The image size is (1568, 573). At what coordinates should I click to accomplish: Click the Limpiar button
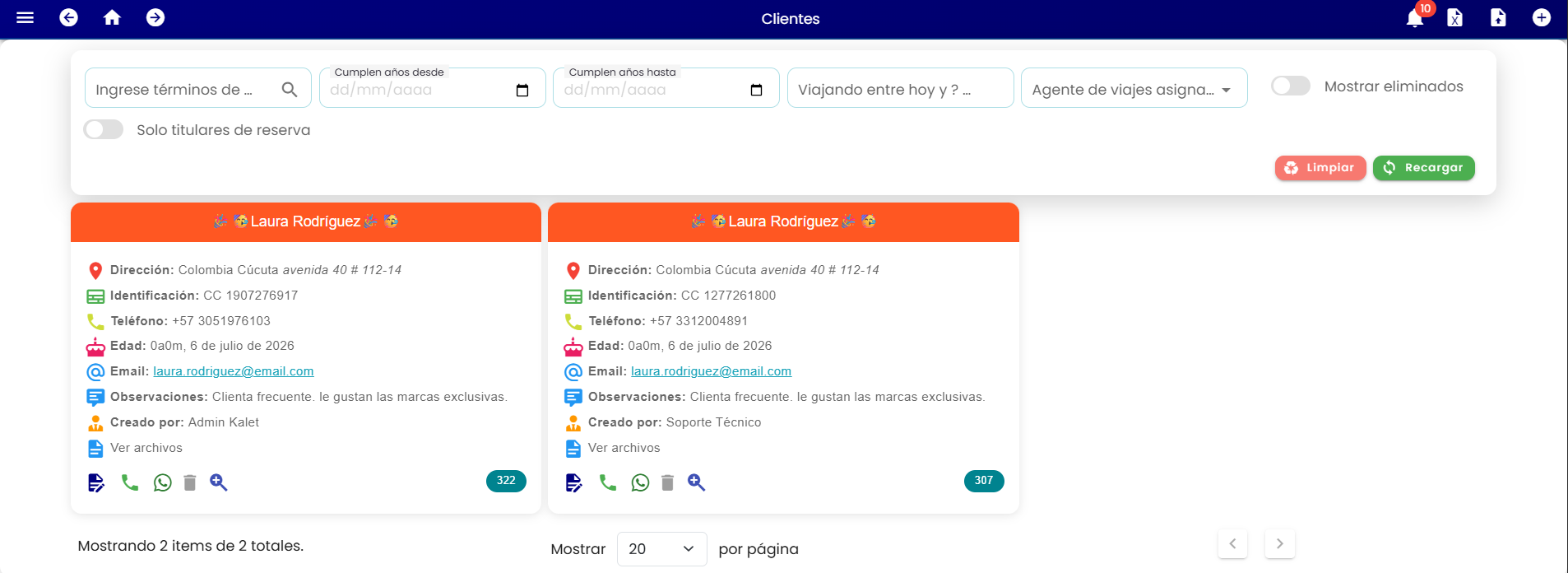click(1320, 168)
